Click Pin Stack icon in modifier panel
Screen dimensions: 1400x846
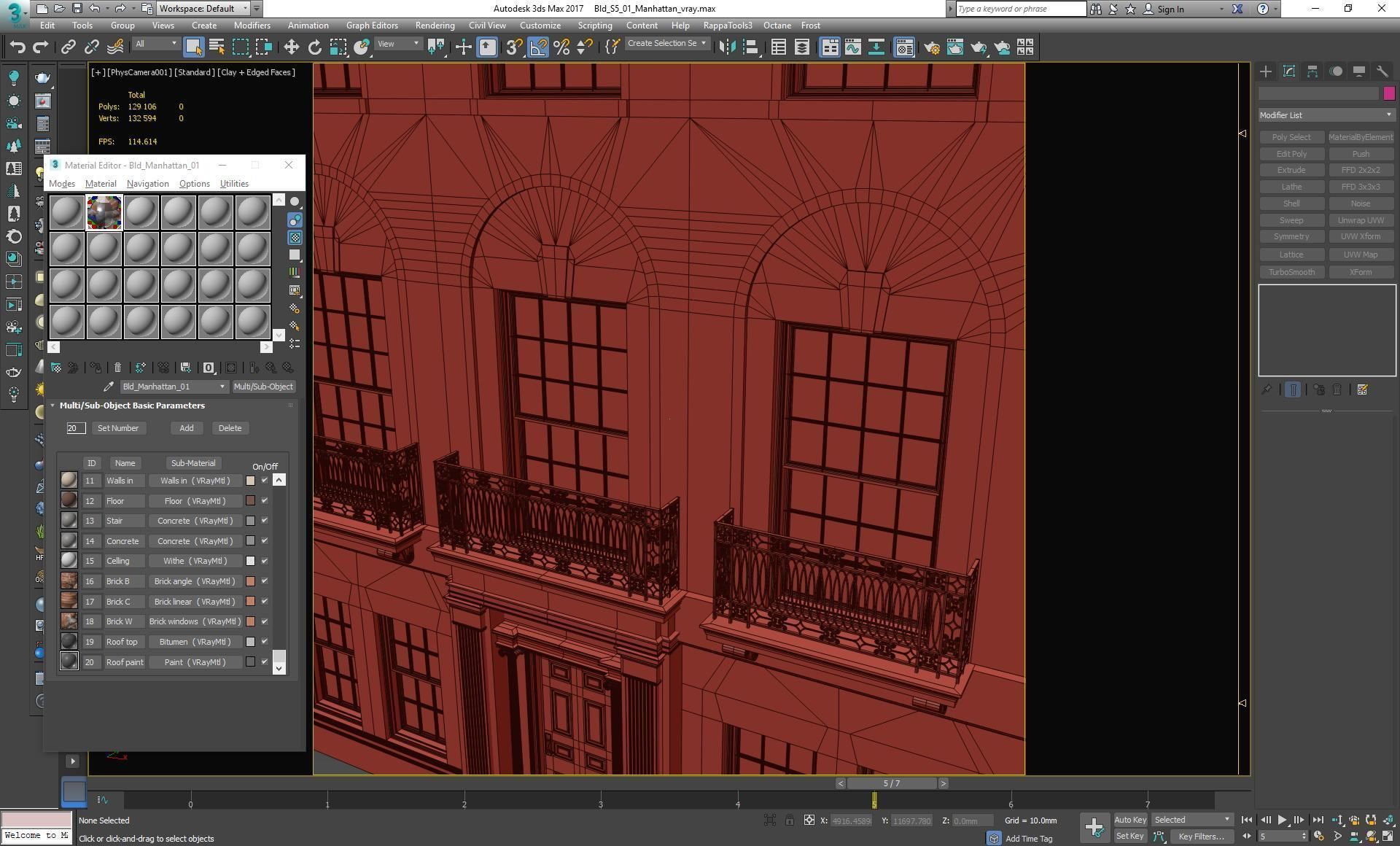[1267, 390]
